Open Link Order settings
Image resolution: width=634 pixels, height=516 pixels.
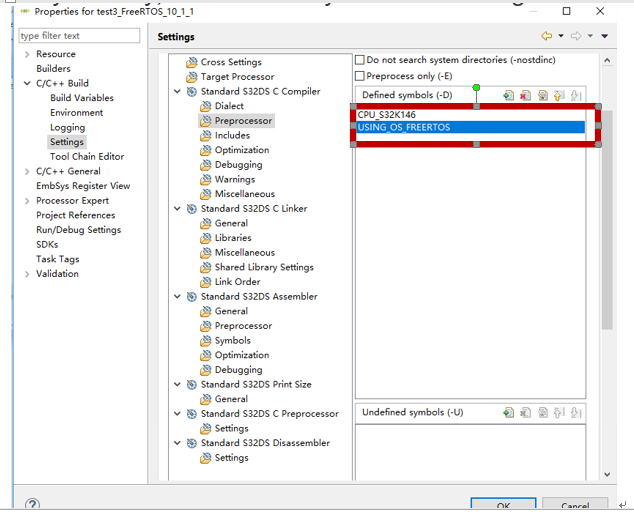(237, 282)
